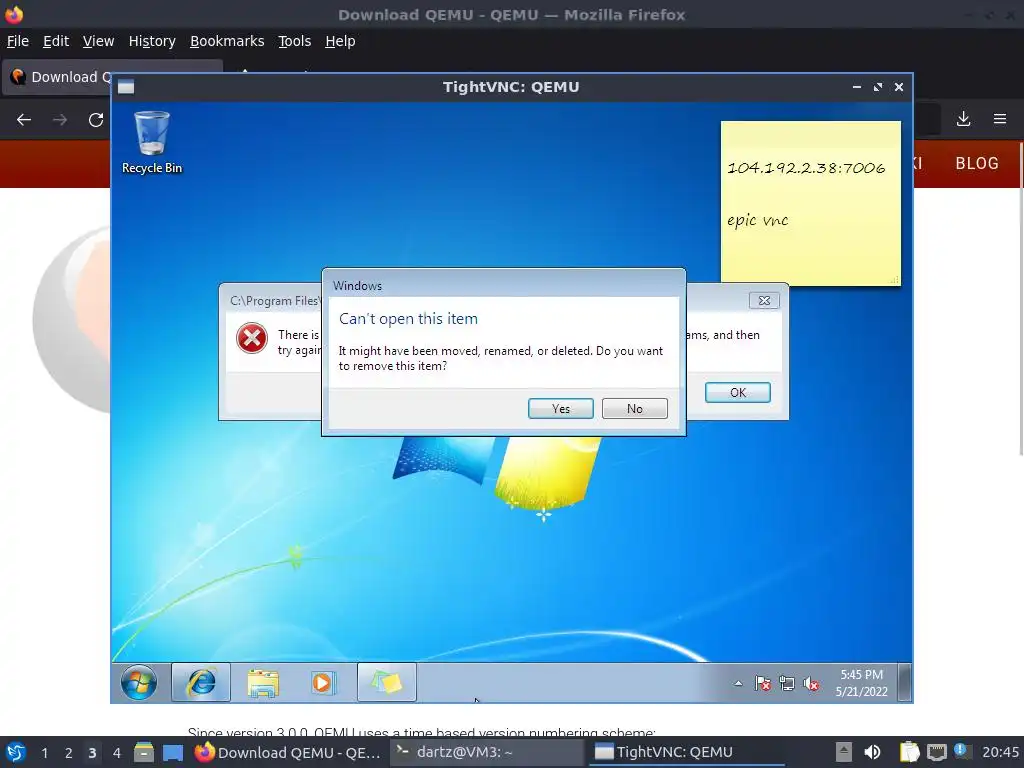The height and width of the screenshot is (768, 1024).
Task: Open Firefox View menu
Action: (98, 41)
